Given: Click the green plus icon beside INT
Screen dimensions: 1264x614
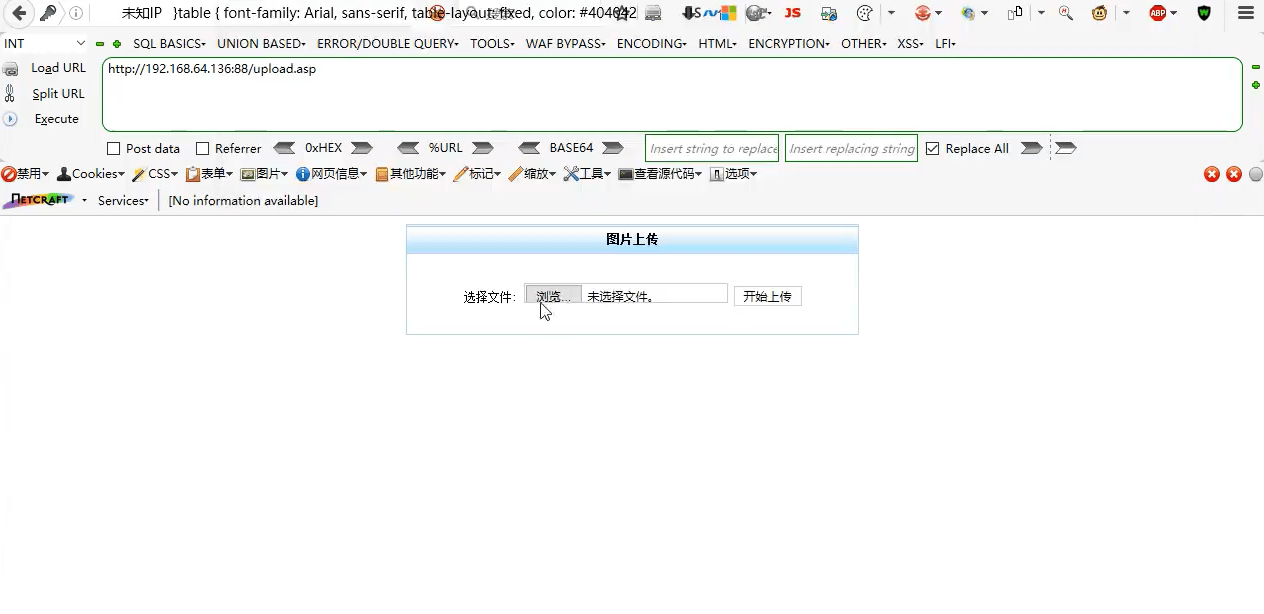Looking at the screenshot, I should click(x=117, y=44).
